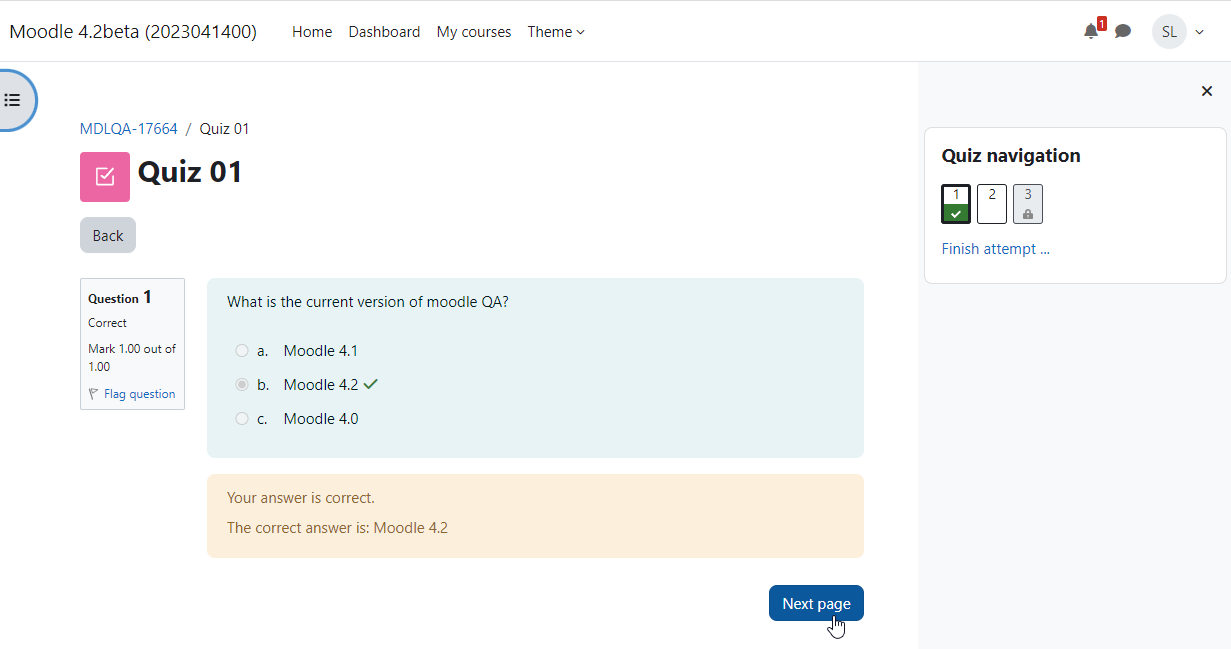Click the green check mark beside Moodle 4.2

[371, 384]
